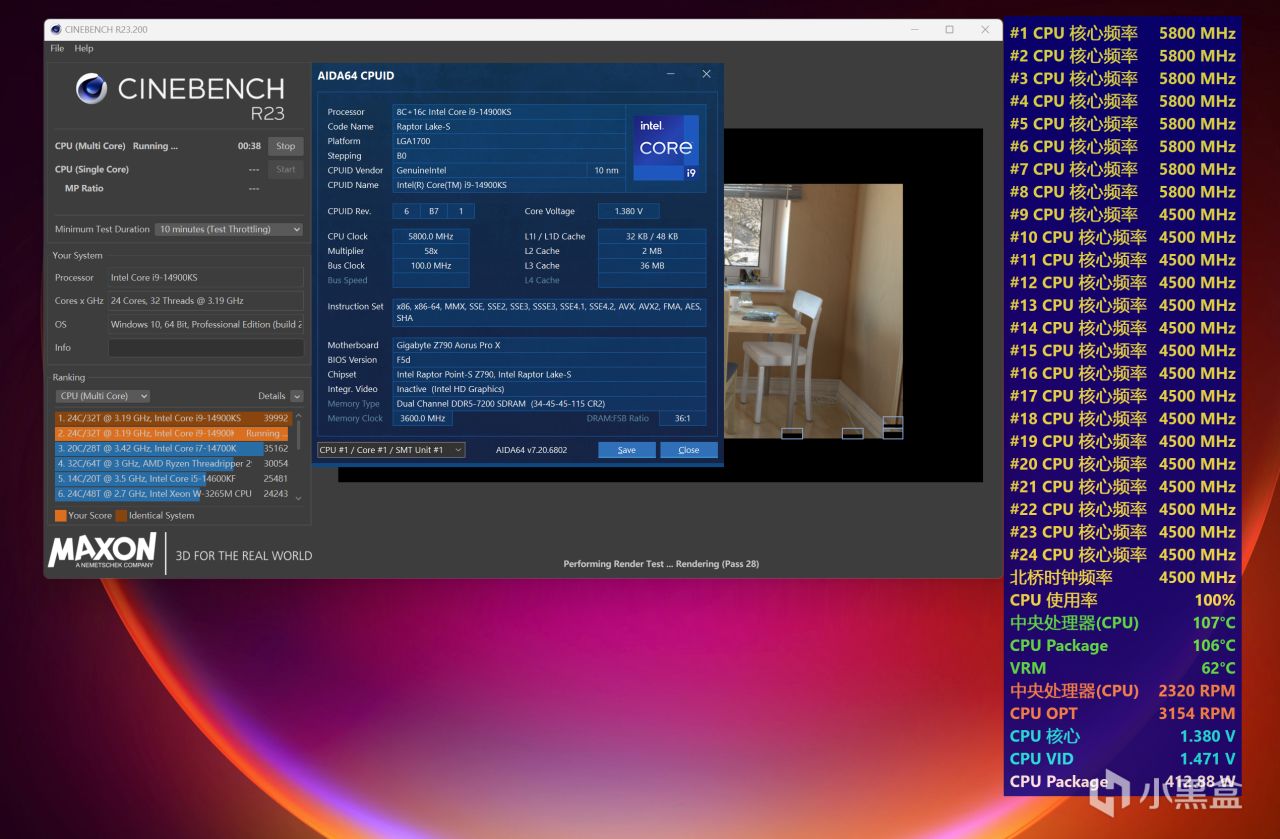Click the CPU VID 1.471 V row

pos(1122,759)
